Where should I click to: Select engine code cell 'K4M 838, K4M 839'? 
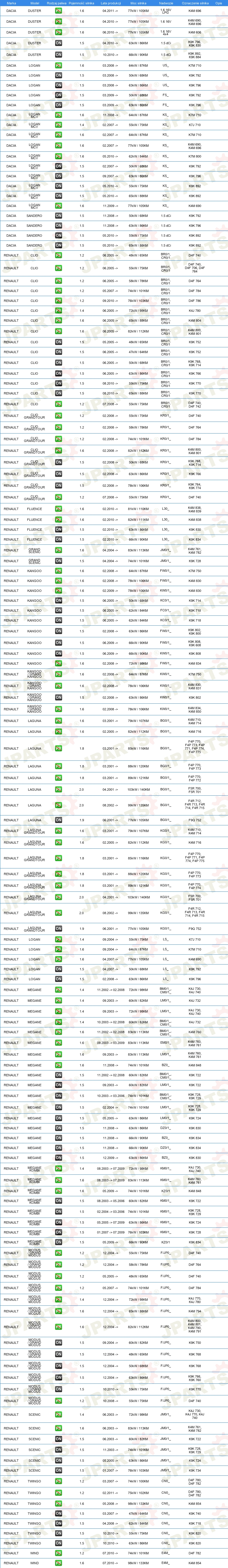194,509
